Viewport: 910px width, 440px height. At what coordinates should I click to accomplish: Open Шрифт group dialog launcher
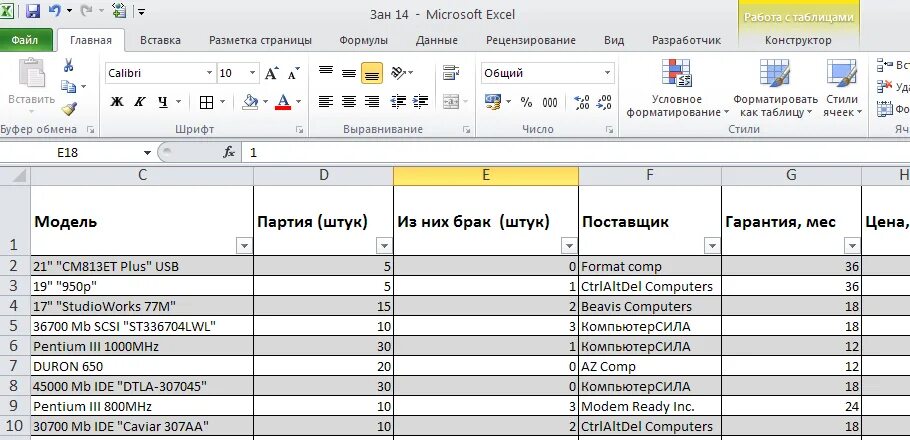[299, 130]
